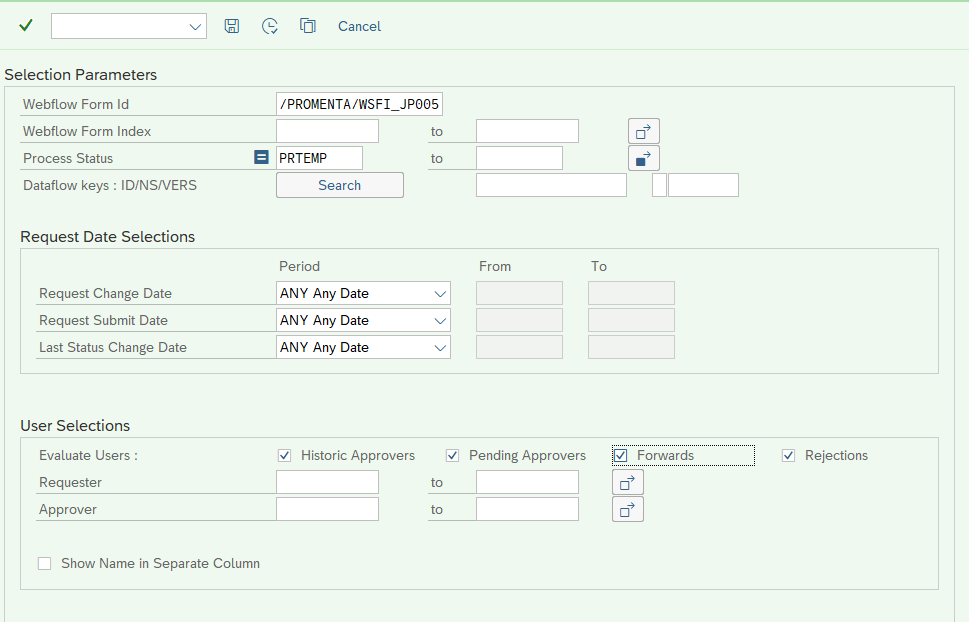Click the Execute clock icon in toolbar

click(269, 26)
